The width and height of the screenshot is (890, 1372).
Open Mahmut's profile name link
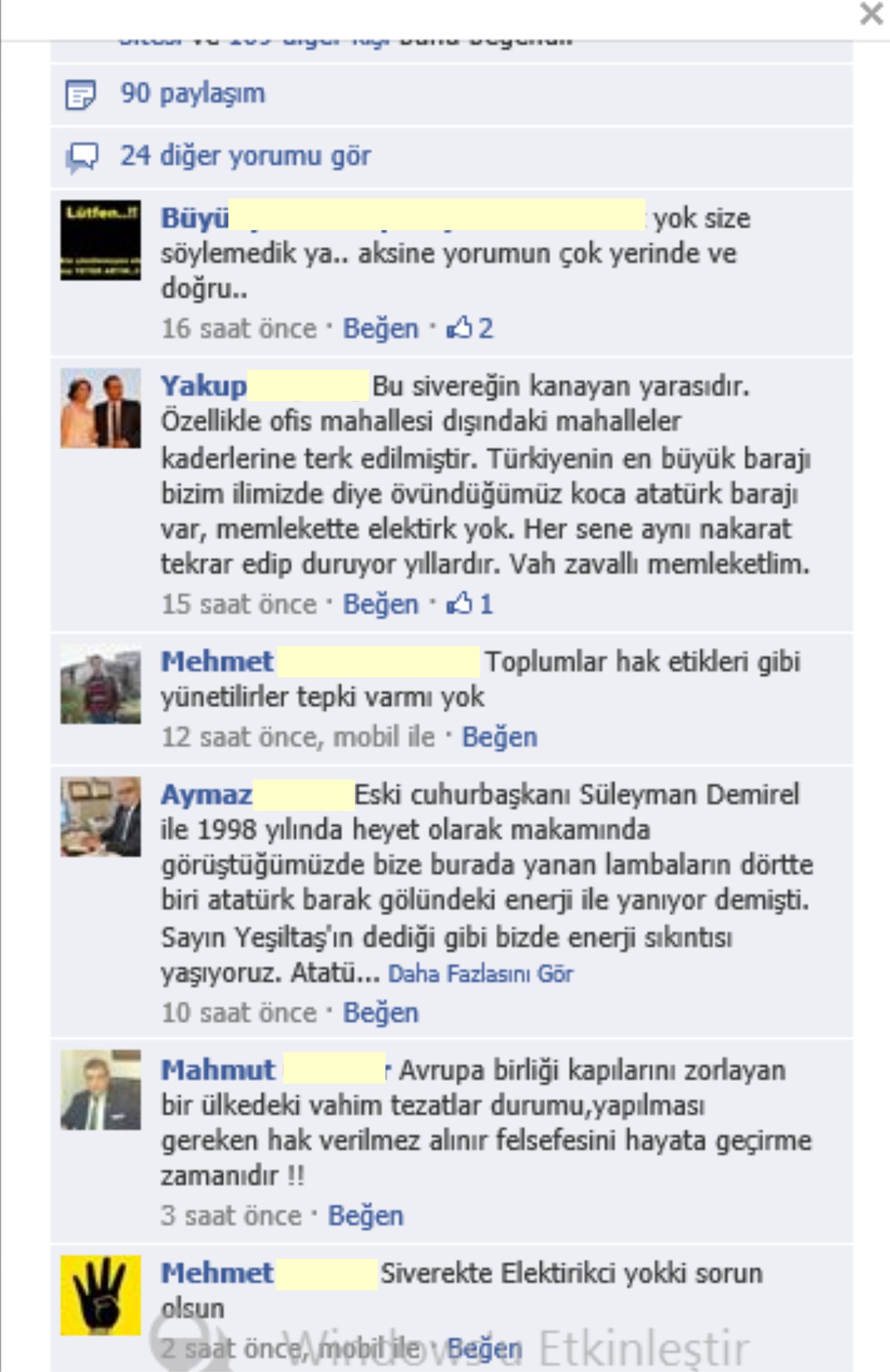tap(218, 1071)
